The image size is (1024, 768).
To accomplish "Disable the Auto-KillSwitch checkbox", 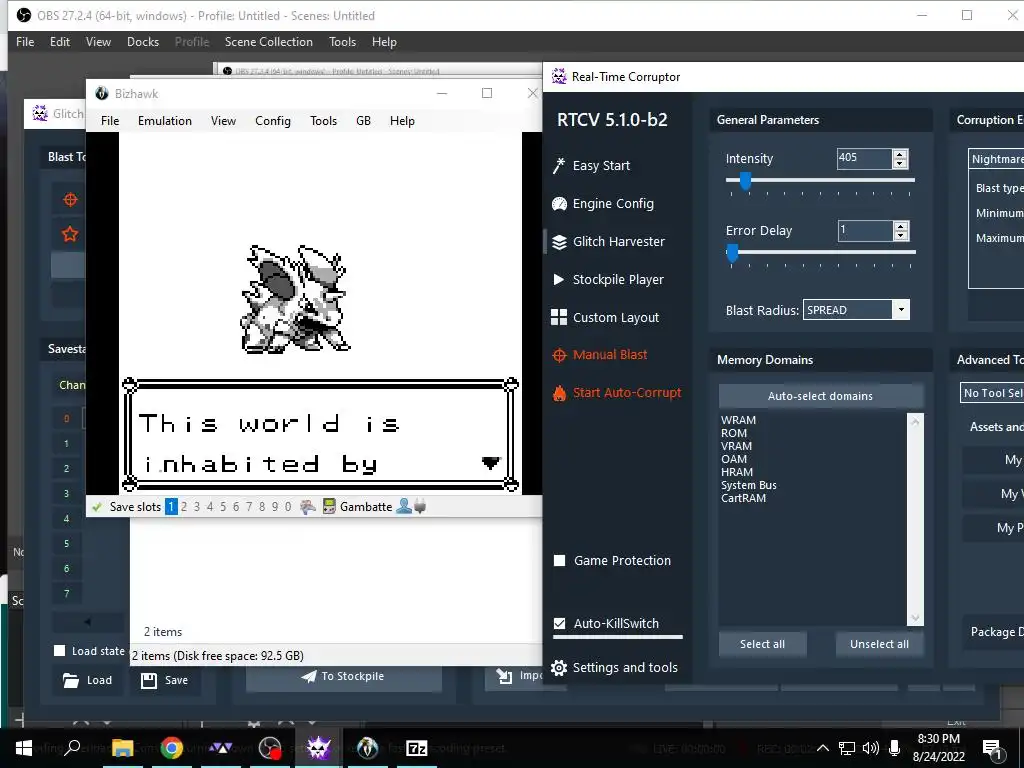I will pyautogui.click(x=560, y=623).
